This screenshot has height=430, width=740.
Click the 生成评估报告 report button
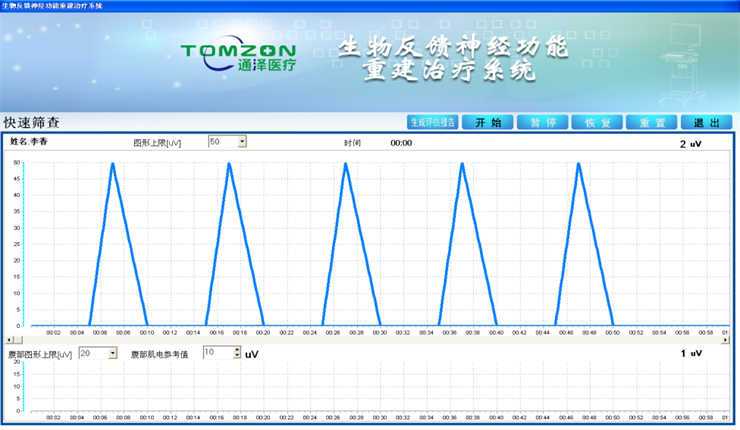click(432, 122)
